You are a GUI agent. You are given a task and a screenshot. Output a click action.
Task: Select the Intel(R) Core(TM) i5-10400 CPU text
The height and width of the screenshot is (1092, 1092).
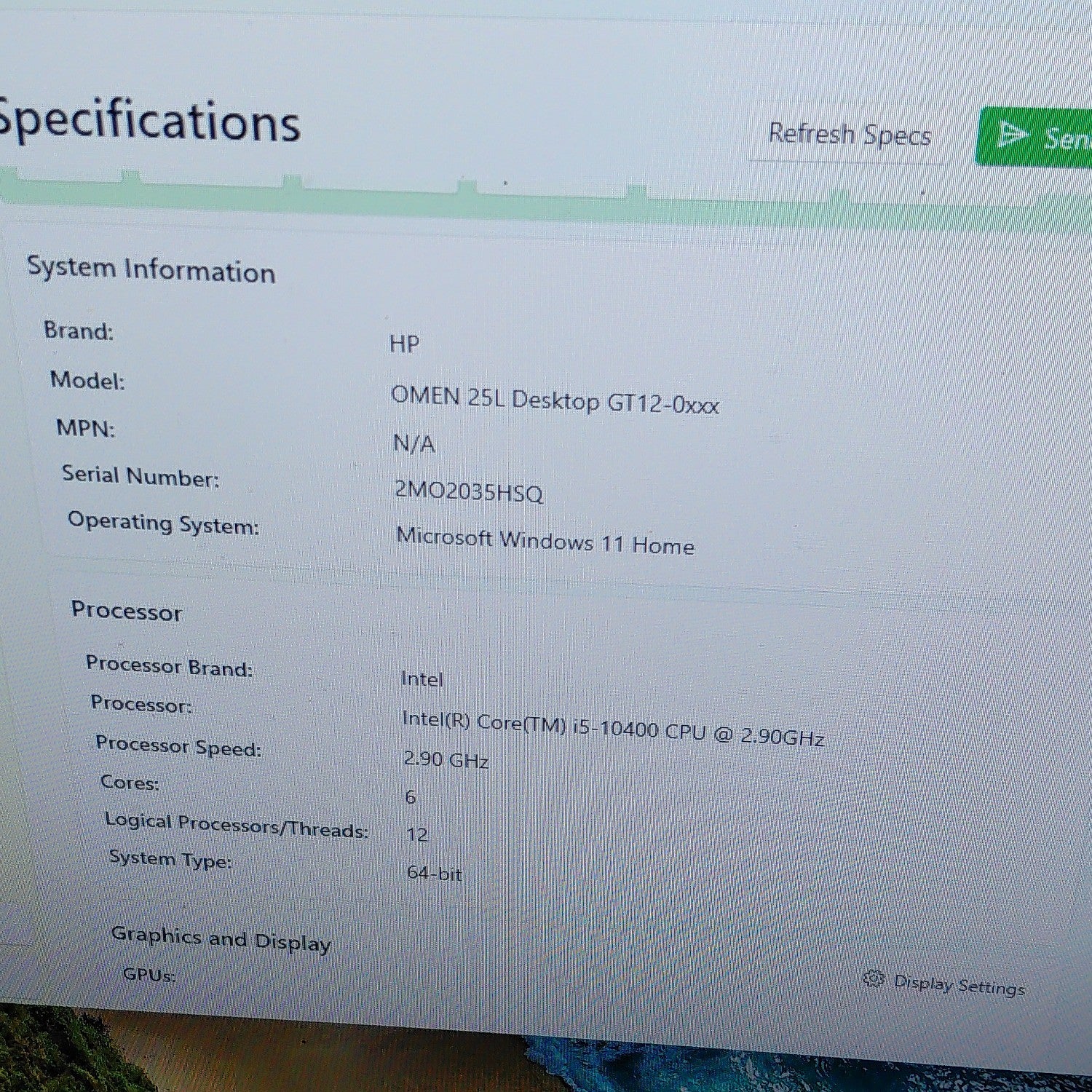point(613,729)
